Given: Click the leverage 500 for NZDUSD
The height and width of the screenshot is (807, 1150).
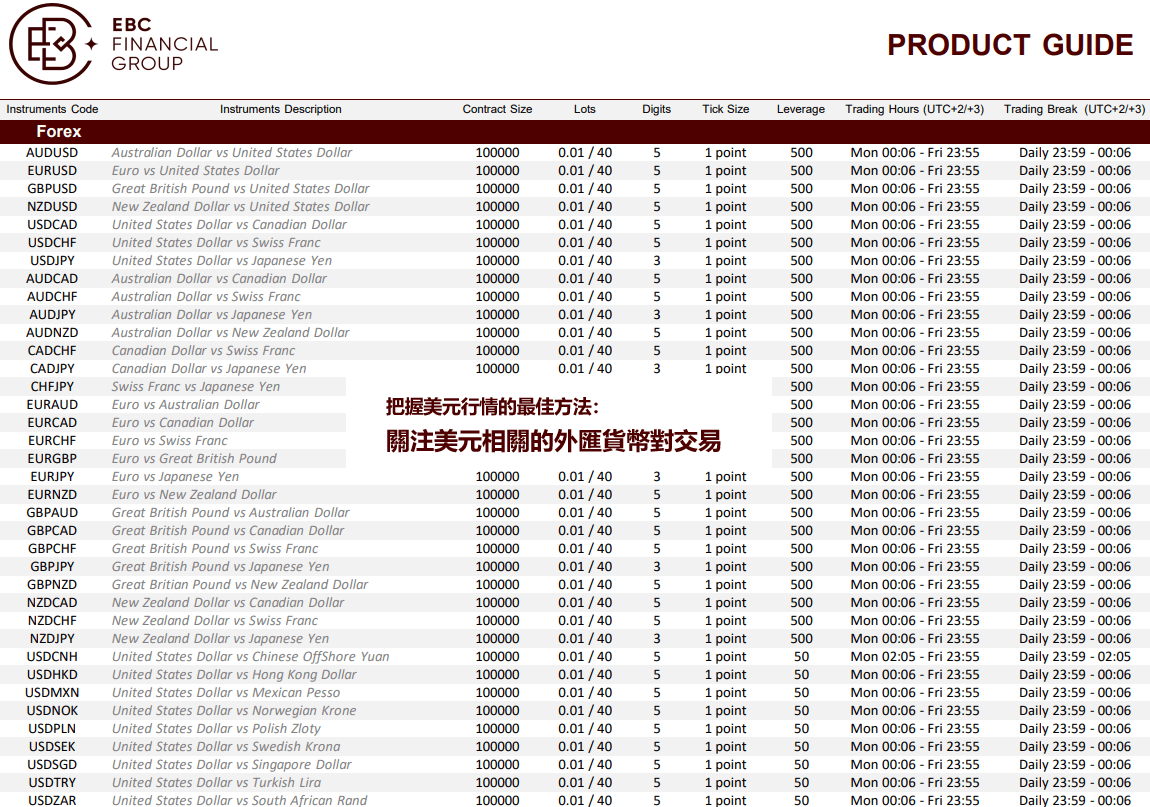Looking at the screenshot, I should tap(801, 207).
